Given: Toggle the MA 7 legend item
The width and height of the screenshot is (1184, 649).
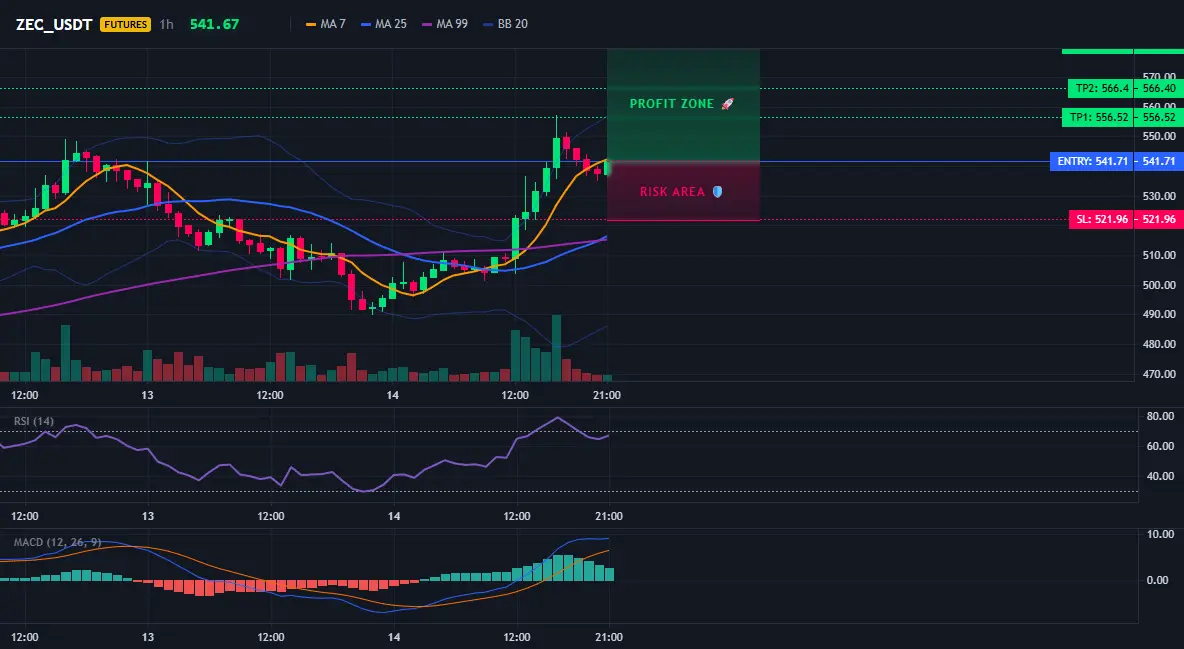Looking at the screenshot, I should [325, 24].
